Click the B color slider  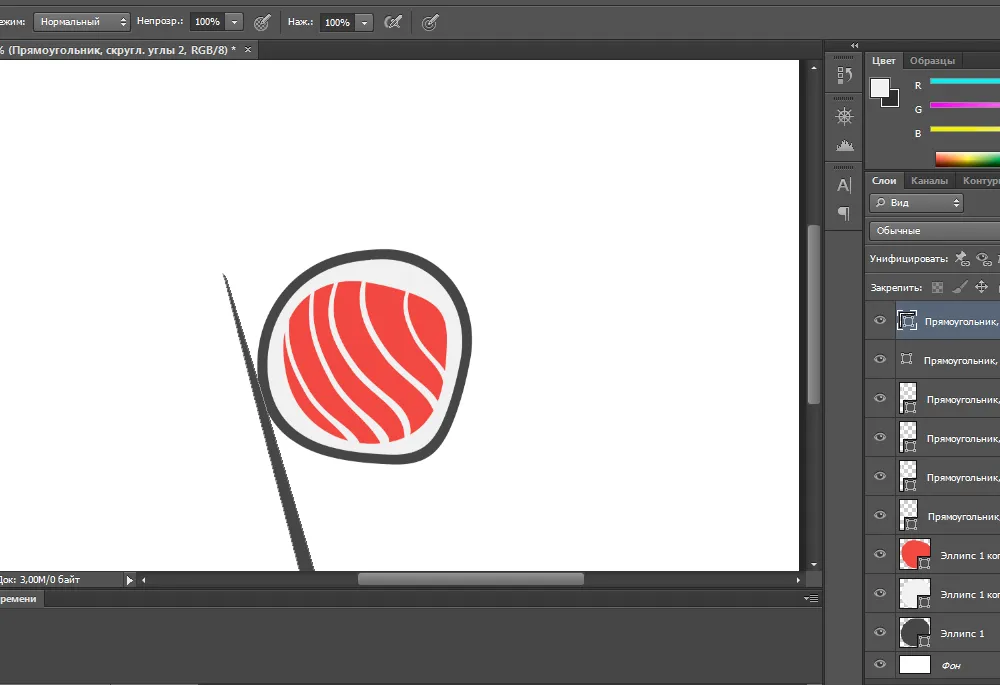tap(964, 129)
